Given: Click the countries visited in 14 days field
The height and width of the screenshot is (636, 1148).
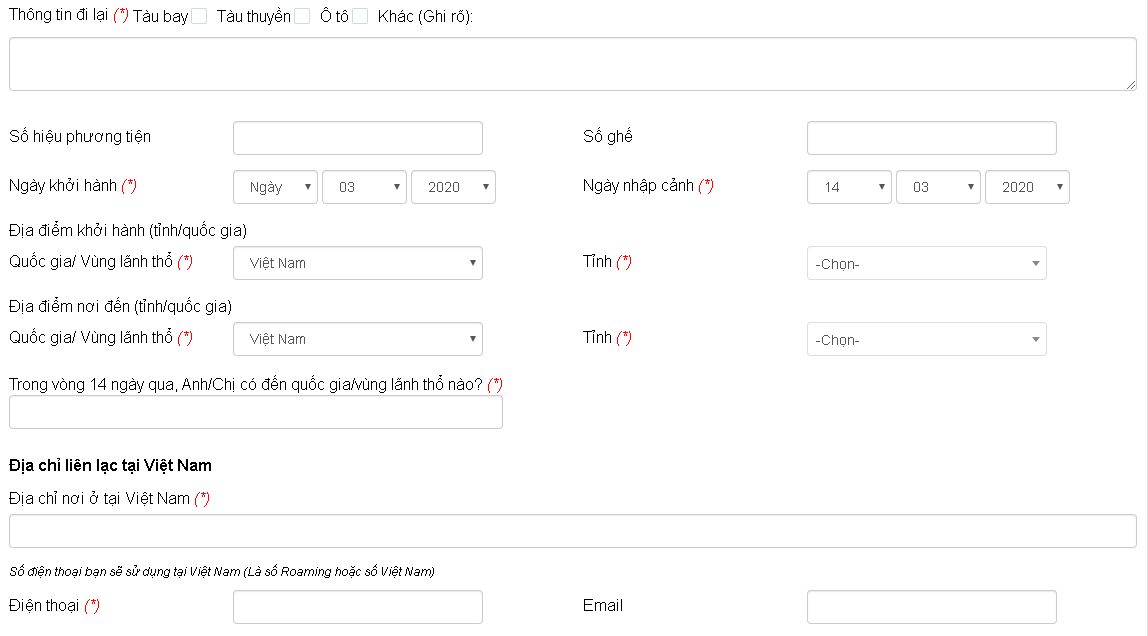Looking at the screenshot, I should (x=256, y=412).
